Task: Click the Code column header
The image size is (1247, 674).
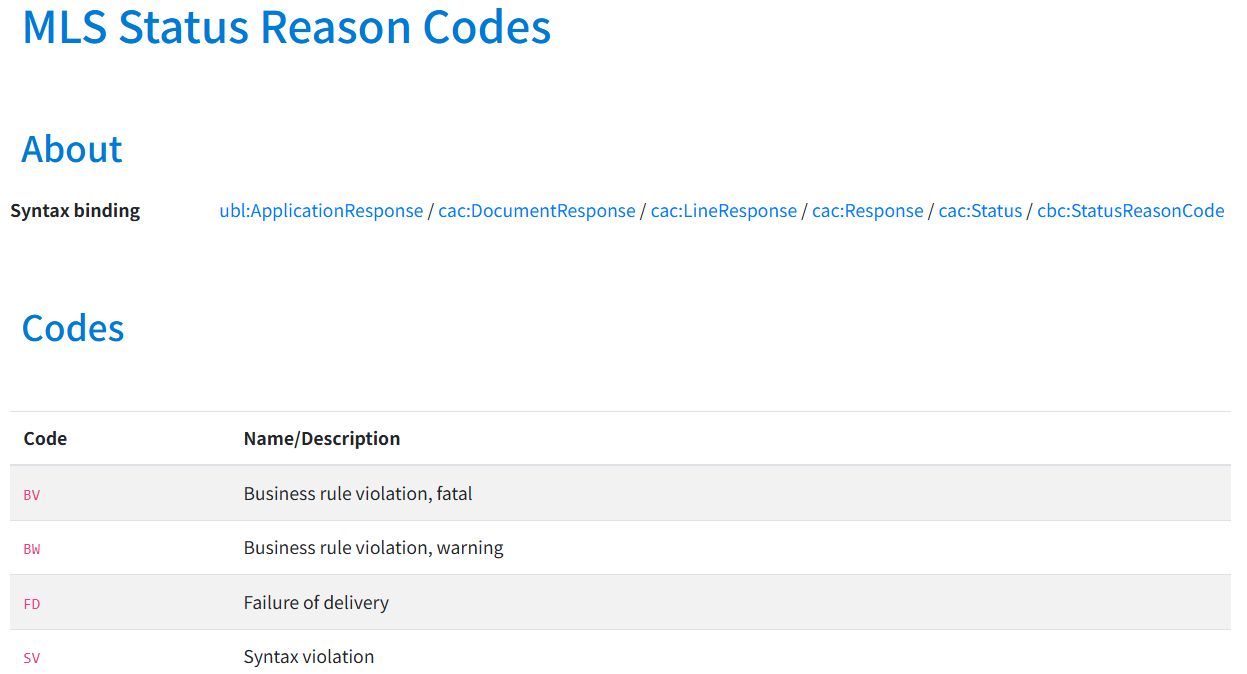Action: (x=45, y=438)
